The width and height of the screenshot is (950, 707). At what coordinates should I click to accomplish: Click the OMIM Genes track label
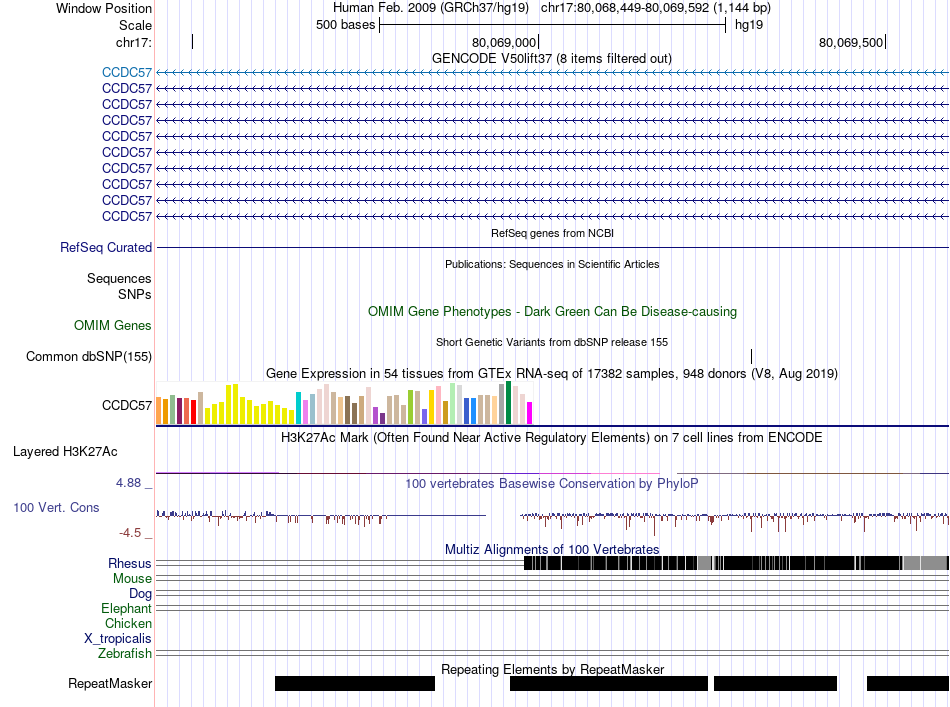click(113, 326)
